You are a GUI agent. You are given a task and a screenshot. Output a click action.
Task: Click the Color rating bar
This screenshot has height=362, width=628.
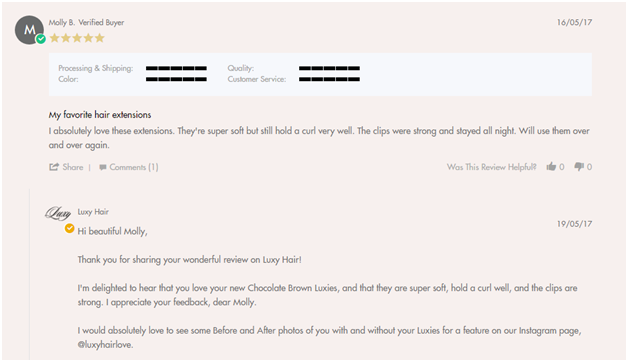click(176, 79)
